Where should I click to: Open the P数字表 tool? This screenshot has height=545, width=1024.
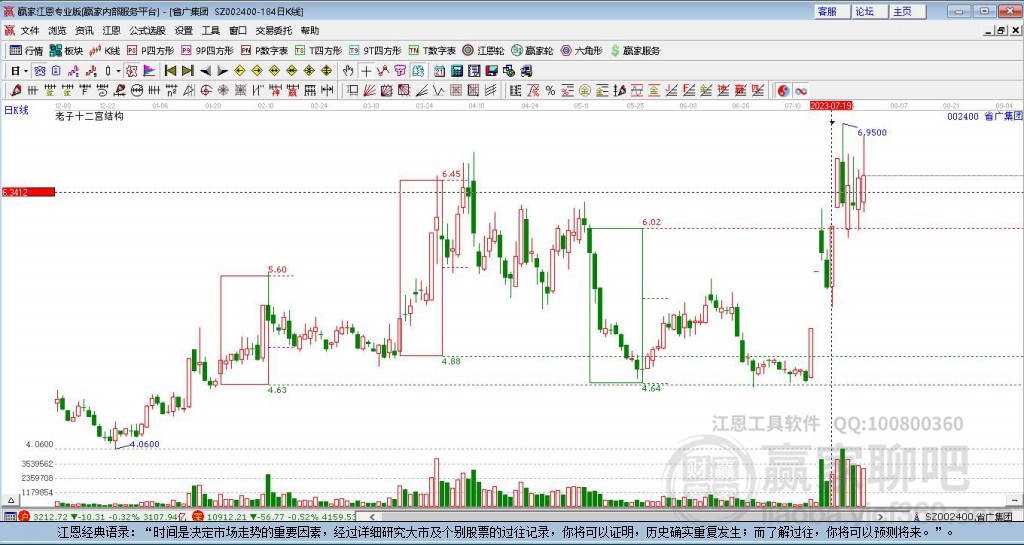pyautogui.click(x=264, y=50)
